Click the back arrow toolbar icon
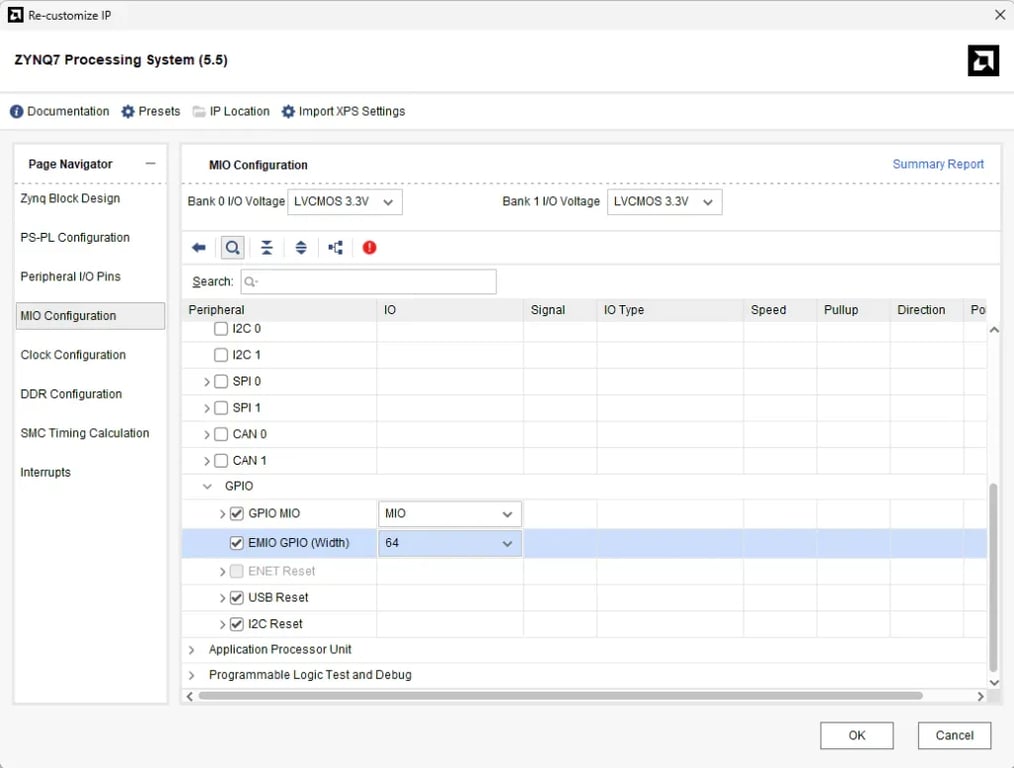Screen dimensions: 1014x768 tap(199, 248)
